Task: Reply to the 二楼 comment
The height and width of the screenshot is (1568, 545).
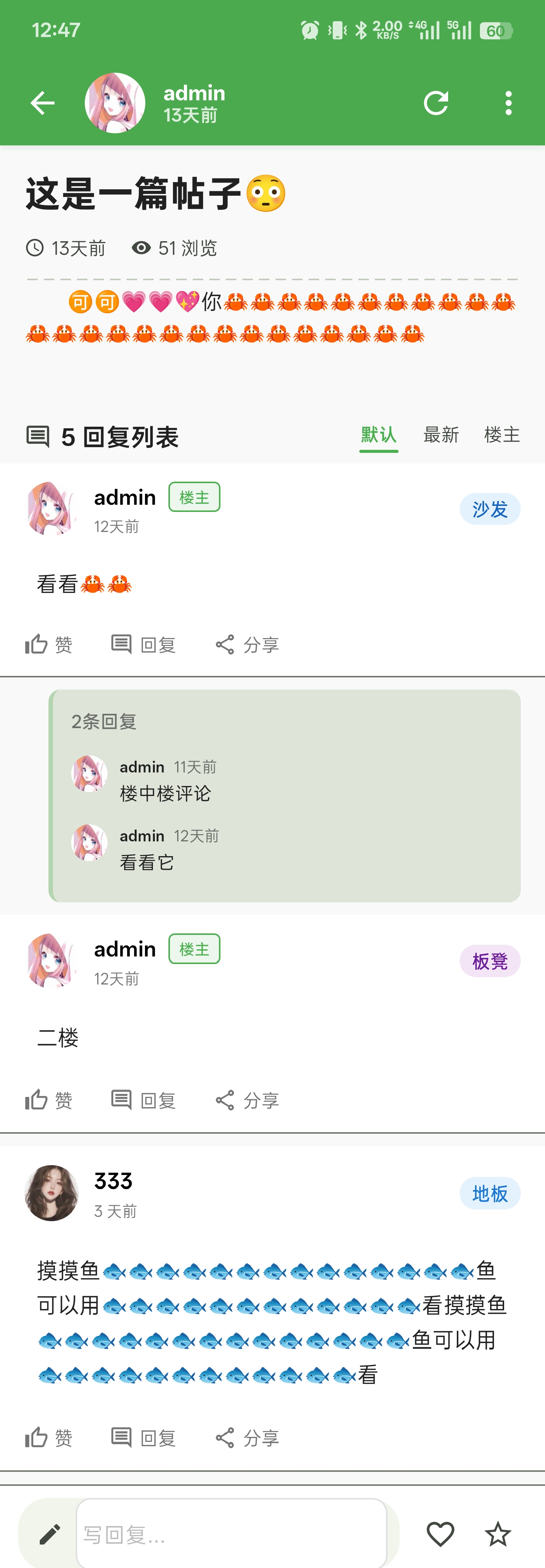Action: click(x=144, y=1100)
